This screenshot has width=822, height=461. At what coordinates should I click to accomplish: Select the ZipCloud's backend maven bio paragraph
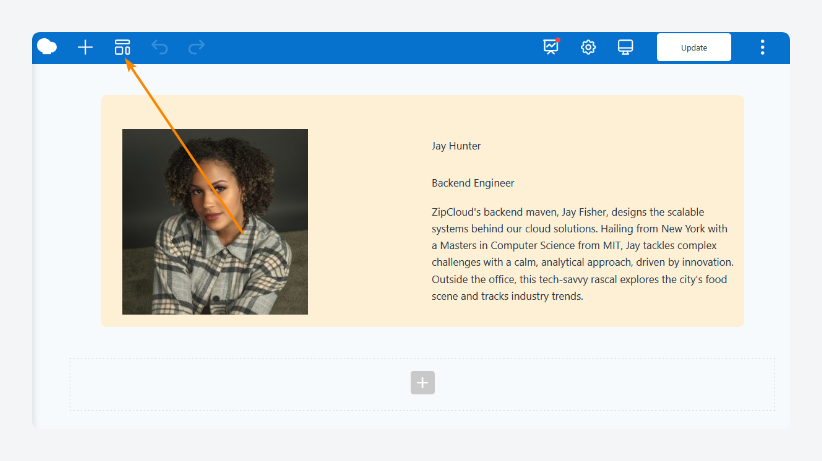click(582, 254)
